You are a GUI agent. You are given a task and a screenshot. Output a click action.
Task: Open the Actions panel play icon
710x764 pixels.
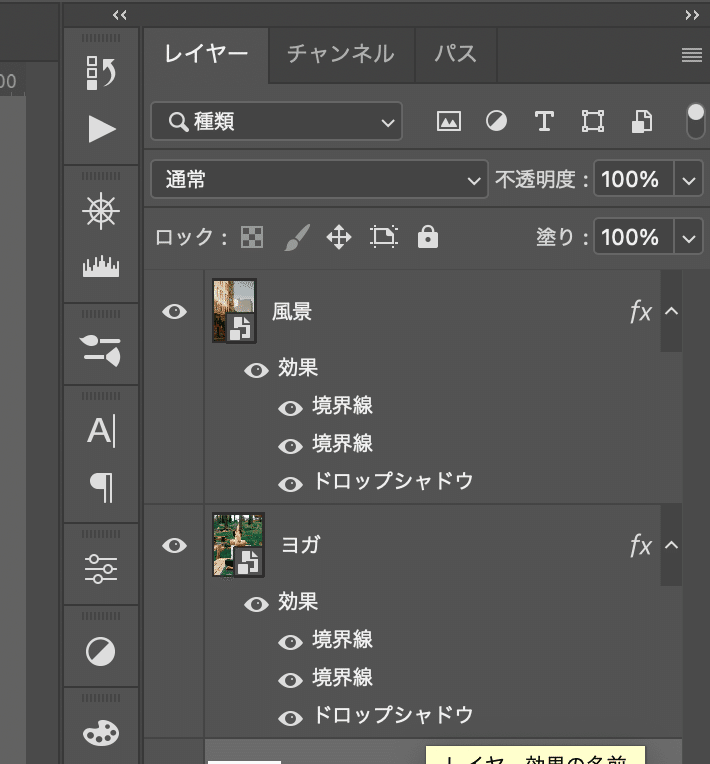[x=101, y=129]
